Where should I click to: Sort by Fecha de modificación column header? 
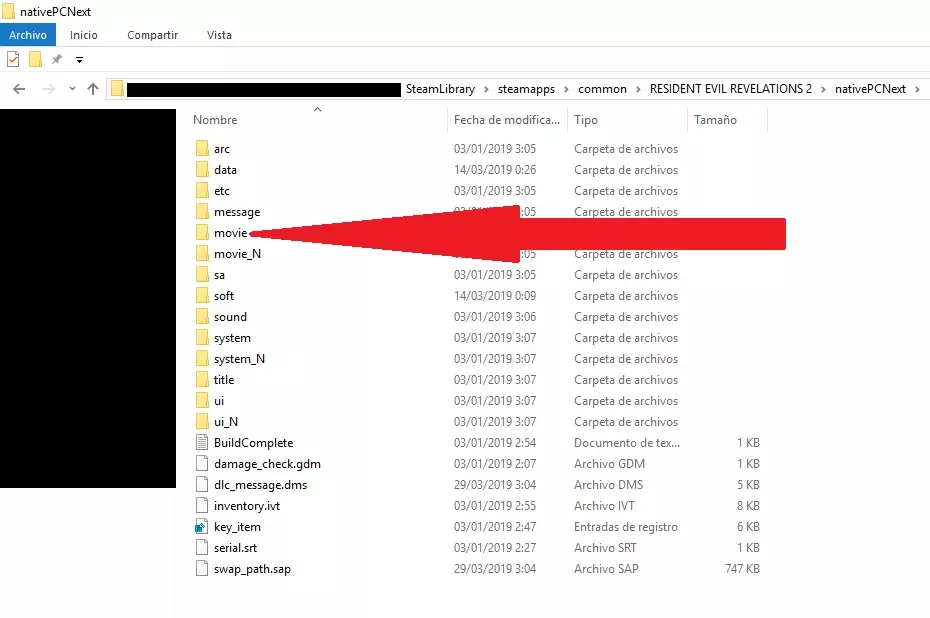(507, 120)
